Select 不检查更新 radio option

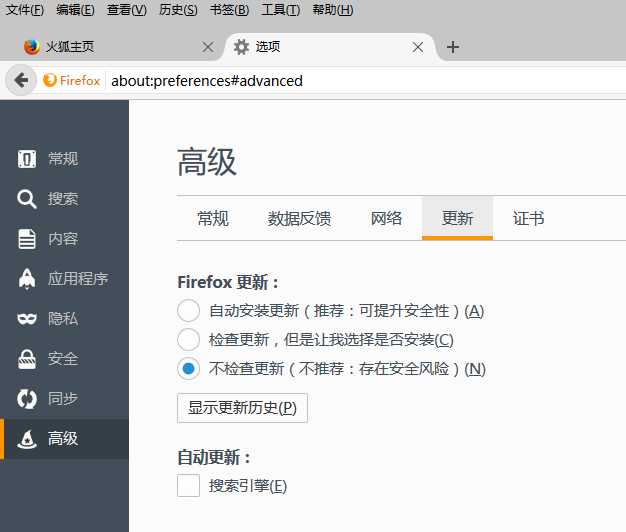(x=188, y=369)
